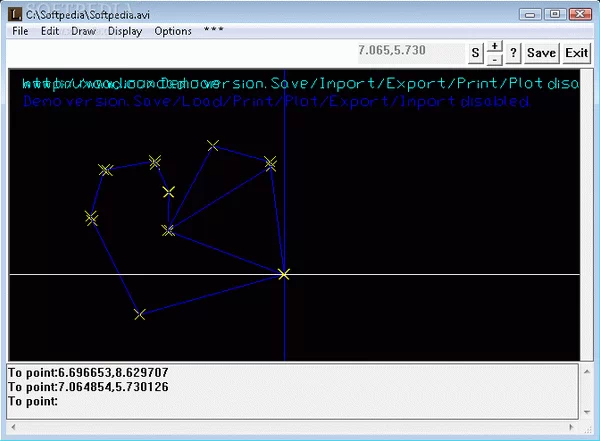The image size is (600, 441).
Task: Click command line 'To point:6.696653,8.629707'
Action: click(88, 372)
